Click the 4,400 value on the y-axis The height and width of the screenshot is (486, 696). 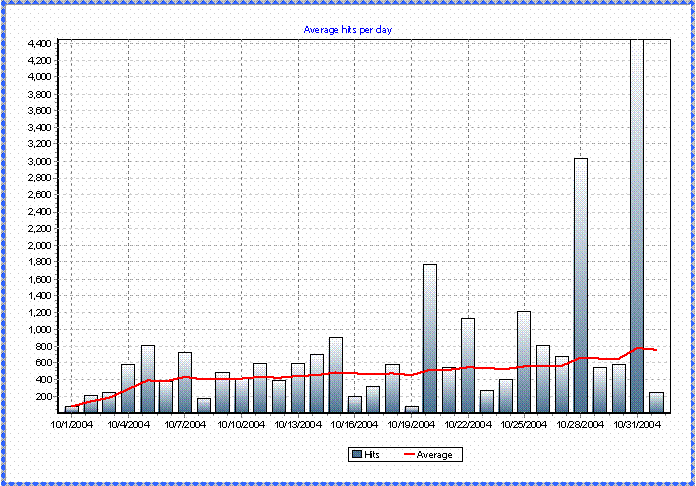40,43
